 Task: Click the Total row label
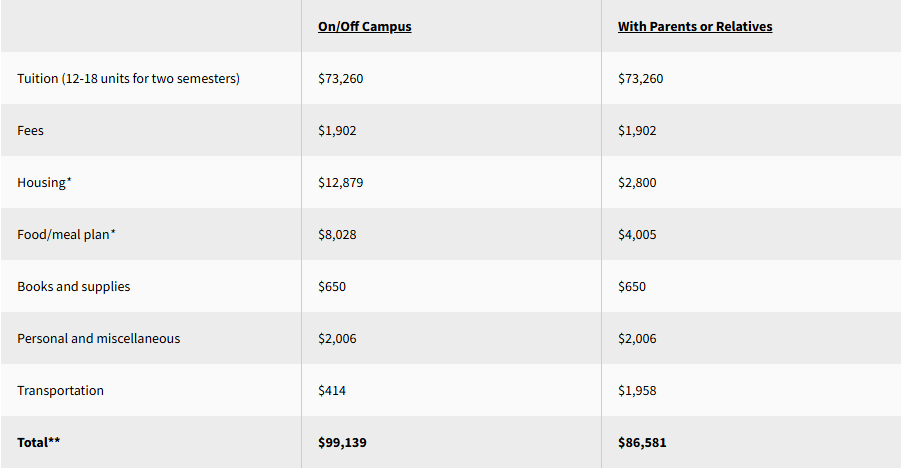39,442
